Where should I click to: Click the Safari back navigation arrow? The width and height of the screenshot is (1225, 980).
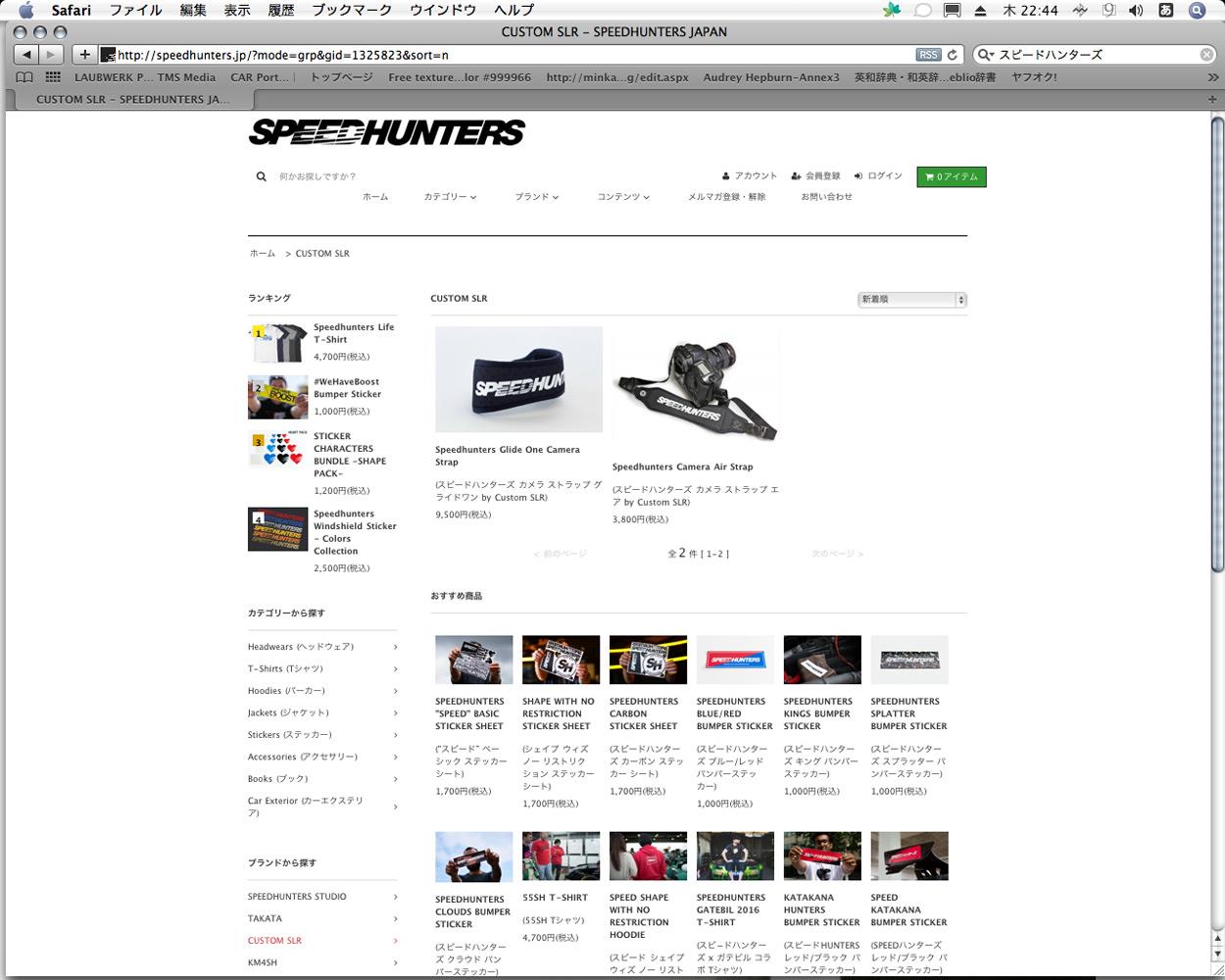pos(26,55)
